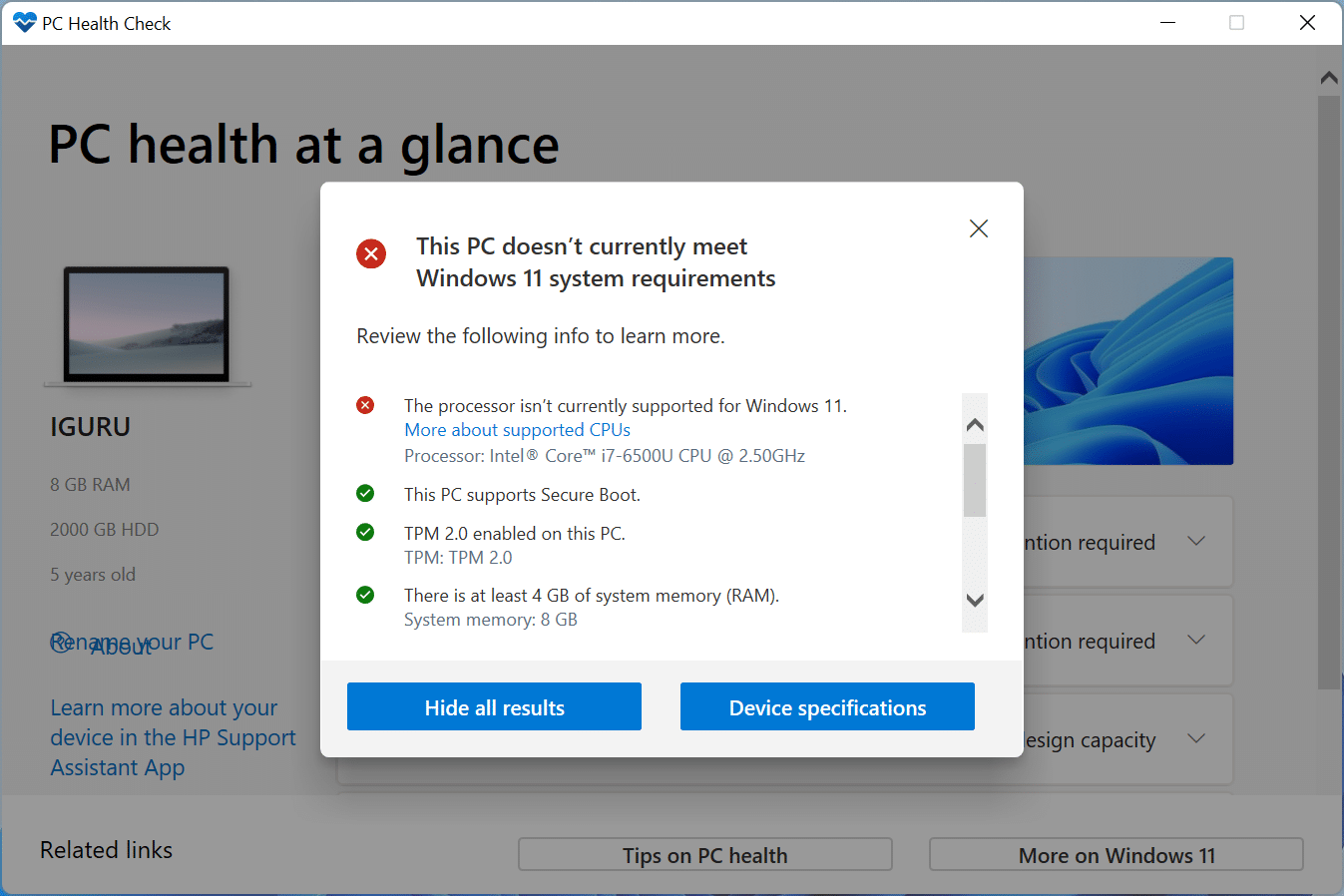Image resolution: width=1344 pixels, height=896 pixels.
Task: Click the 'TPM: TPM 2.0' detail text
Action: (x=458, y=558)
